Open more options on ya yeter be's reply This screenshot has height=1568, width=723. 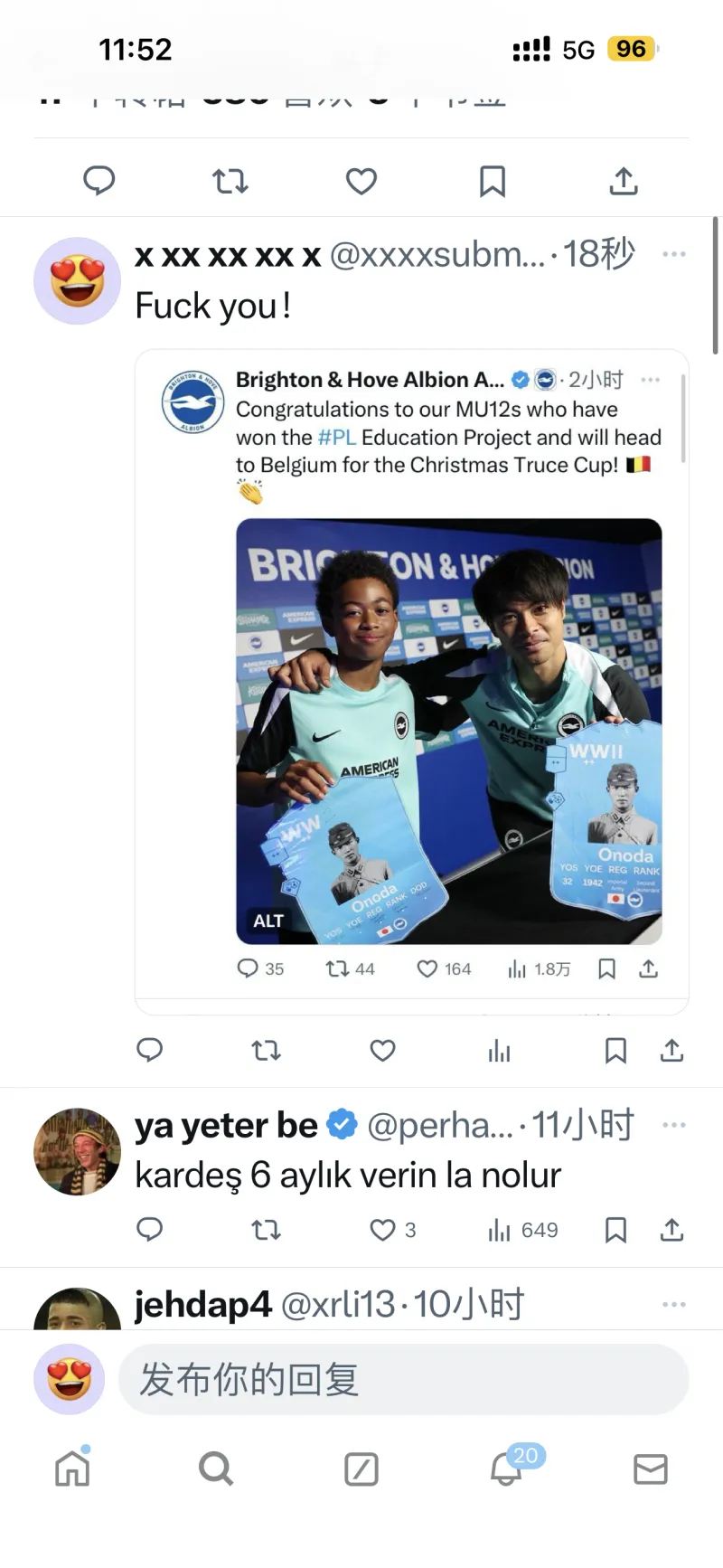tap(673, 1125)
